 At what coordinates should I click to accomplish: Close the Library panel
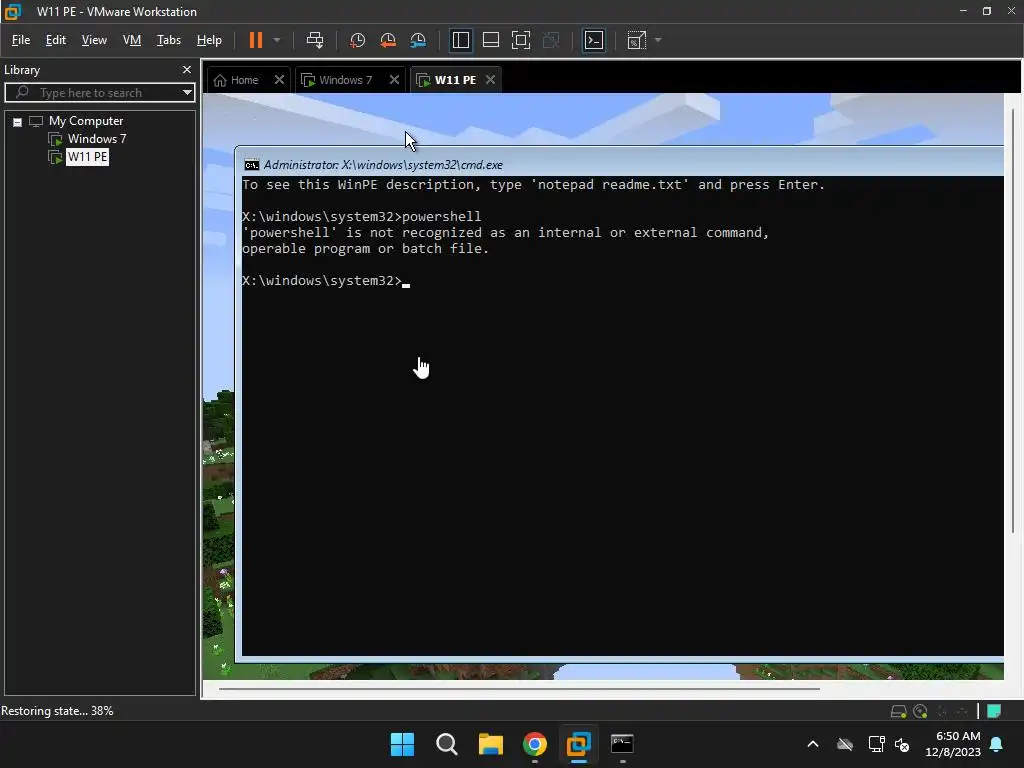(187, 69)
